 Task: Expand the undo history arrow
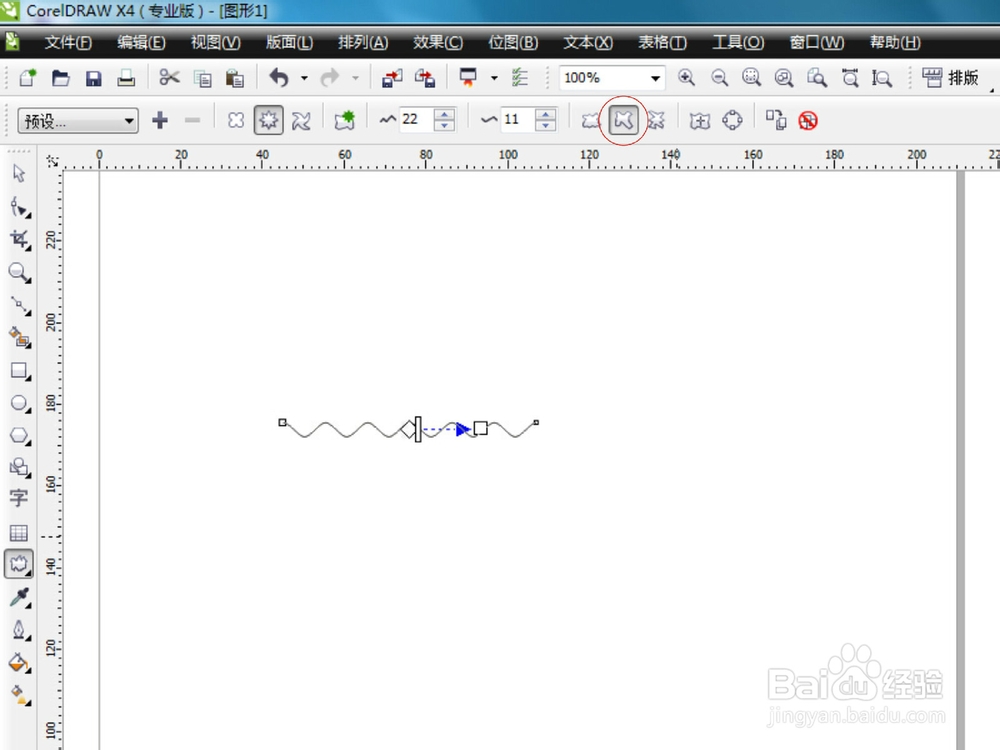coord(304,78)
